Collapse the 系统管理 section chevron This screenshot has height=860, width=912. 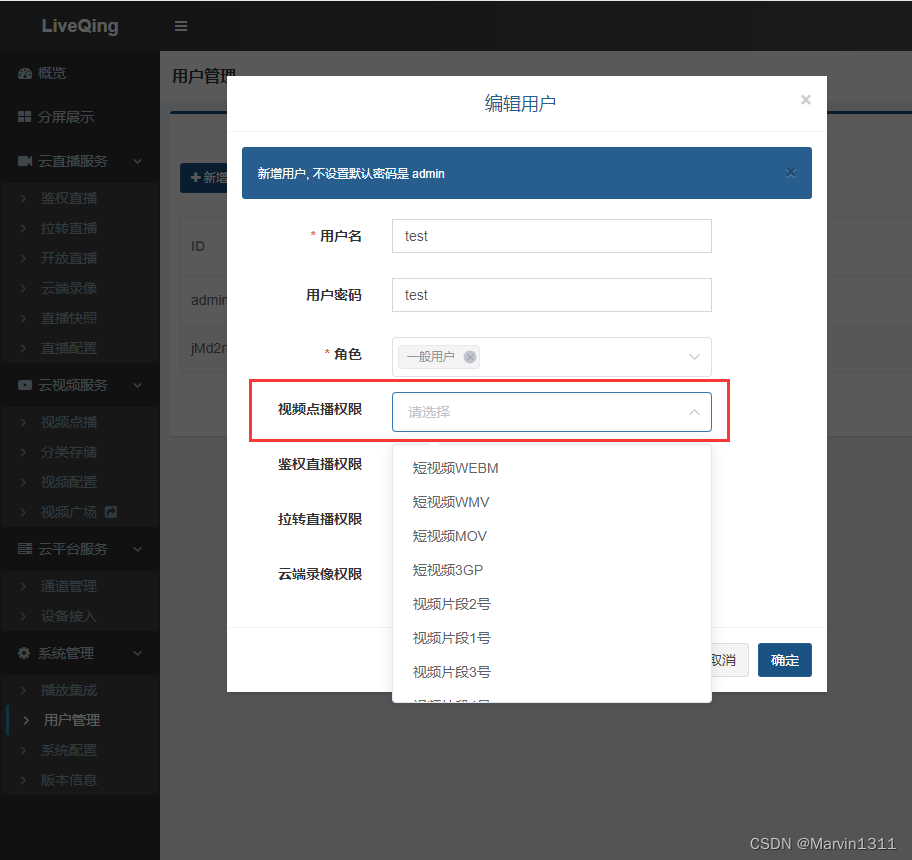(138, 653)
